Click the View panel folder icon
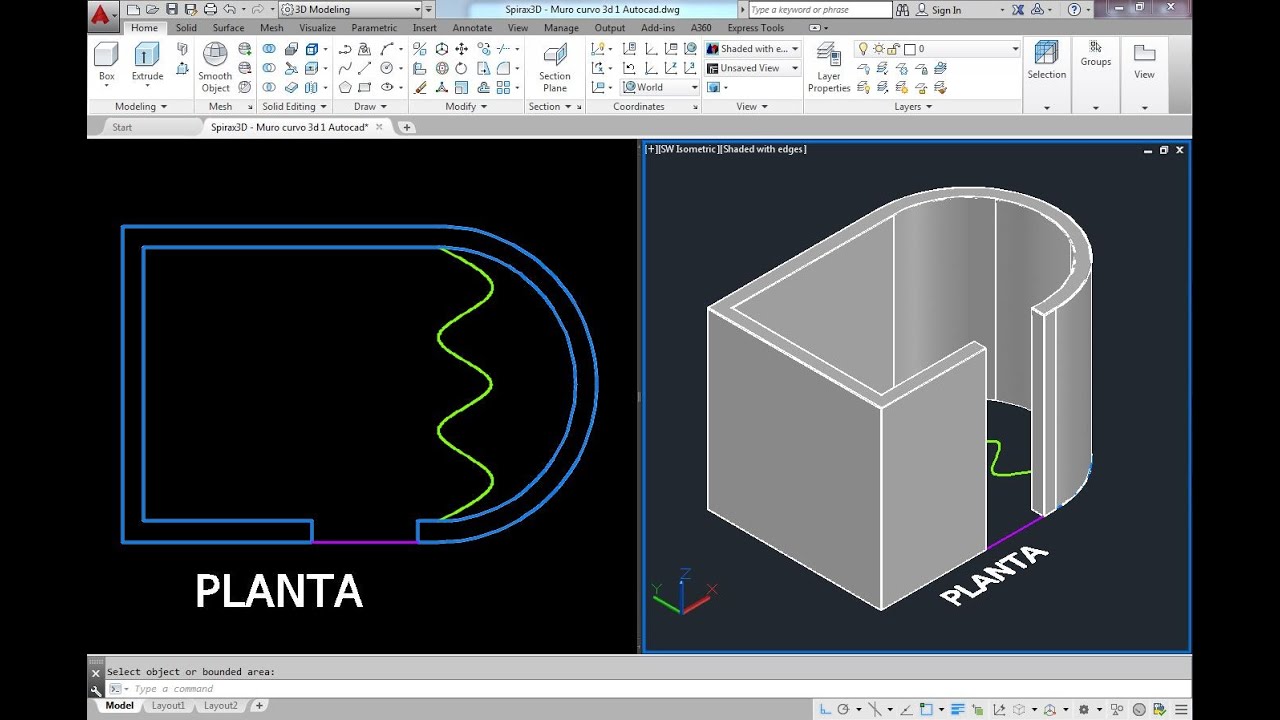Image resolution: width=1280 pixels, height=720 pixels. pos(1144,53)
